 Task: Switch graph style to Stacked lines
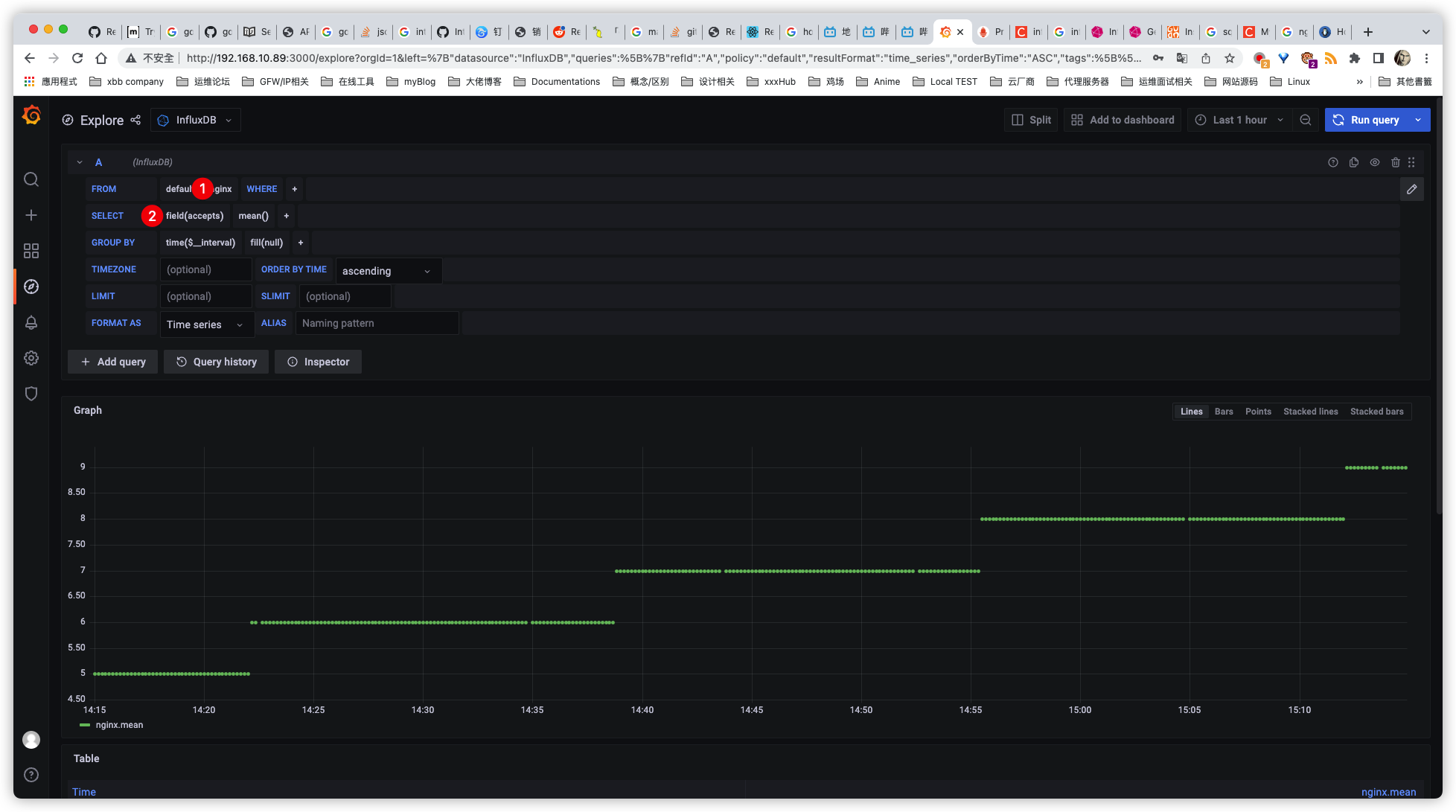tap(1311, 412)
